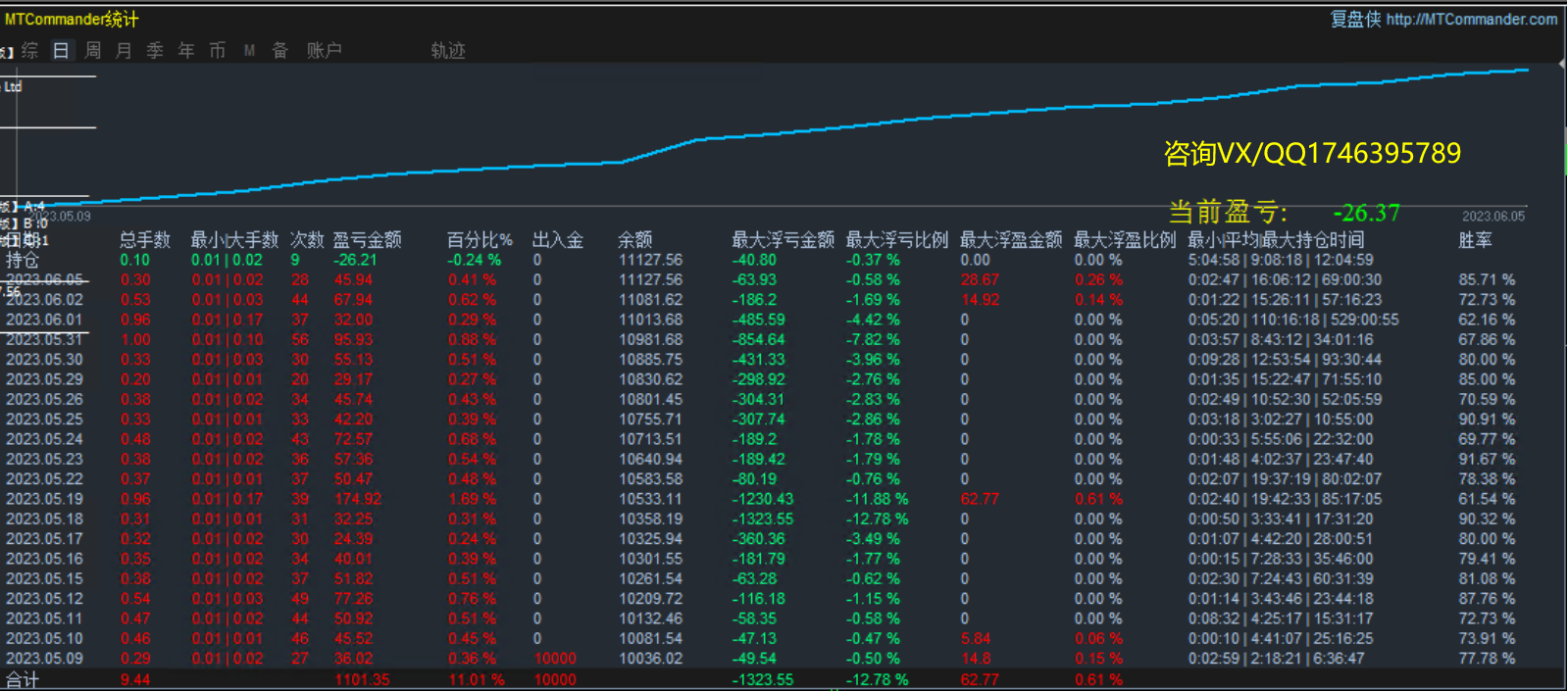Click the M tab in statistics bar

coord(249,51)
